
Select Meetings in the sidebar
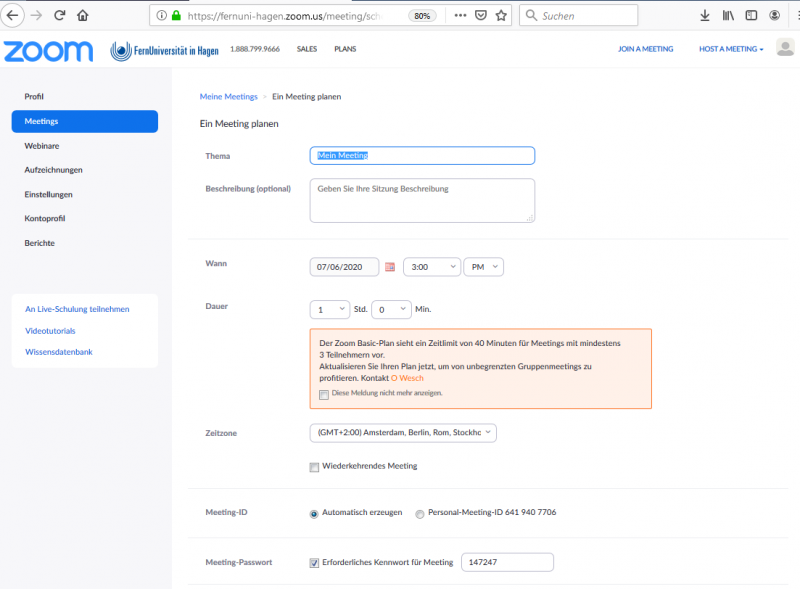[x=85, y=121]
